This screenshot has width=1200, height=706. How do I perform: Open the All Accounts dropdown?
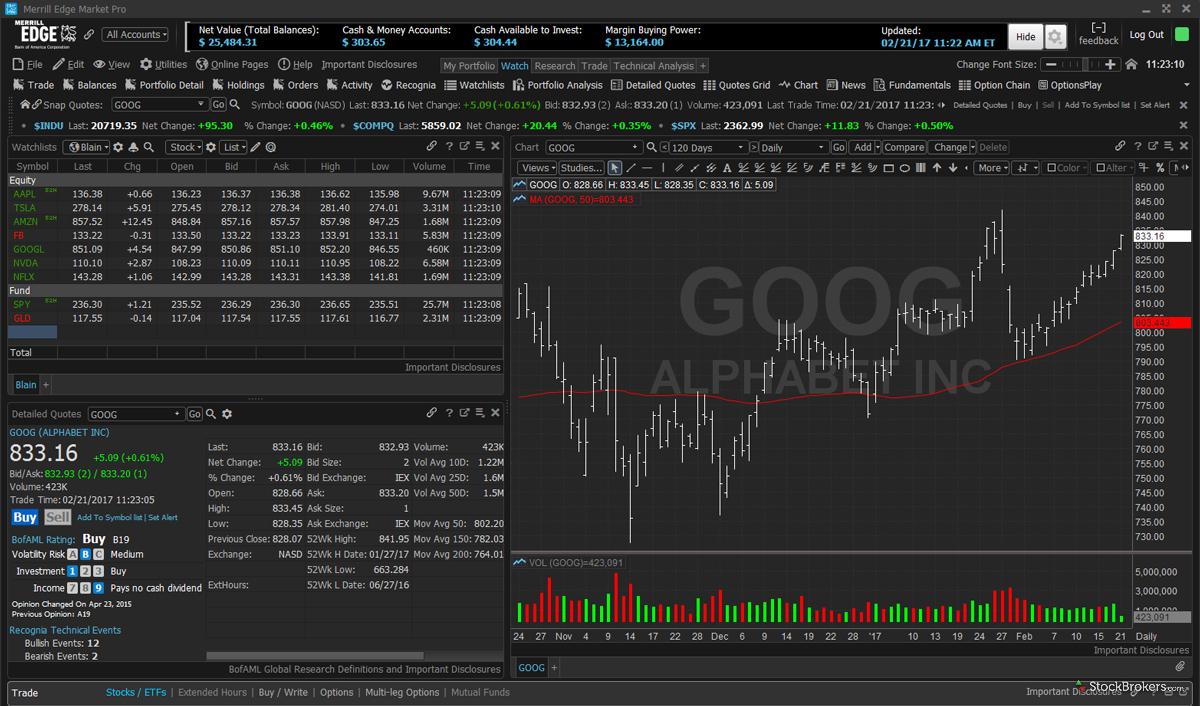click(136, 34)
